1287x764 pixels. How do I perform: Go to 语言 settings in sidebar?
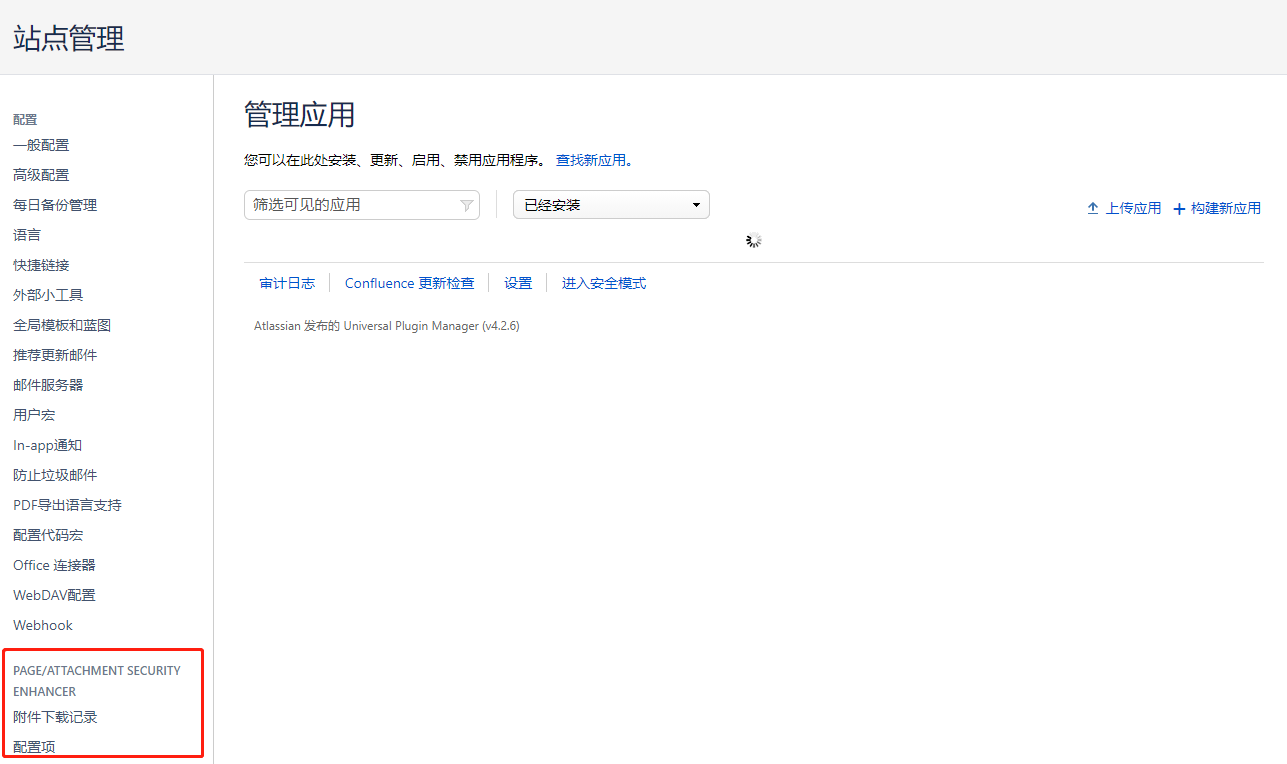pos(27,235)
